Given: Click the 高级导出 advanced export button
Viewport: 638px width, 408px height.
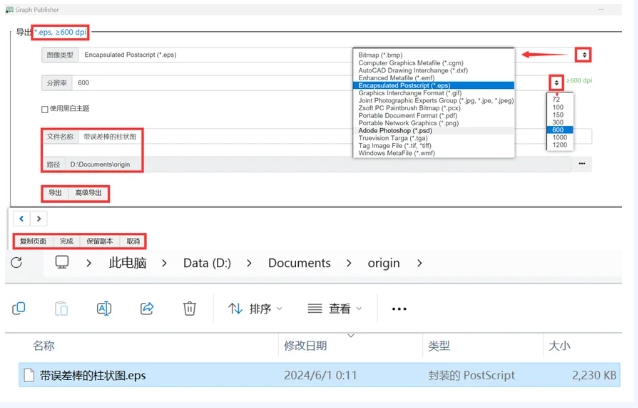Looking at the screenshot, I should [89, 193].
